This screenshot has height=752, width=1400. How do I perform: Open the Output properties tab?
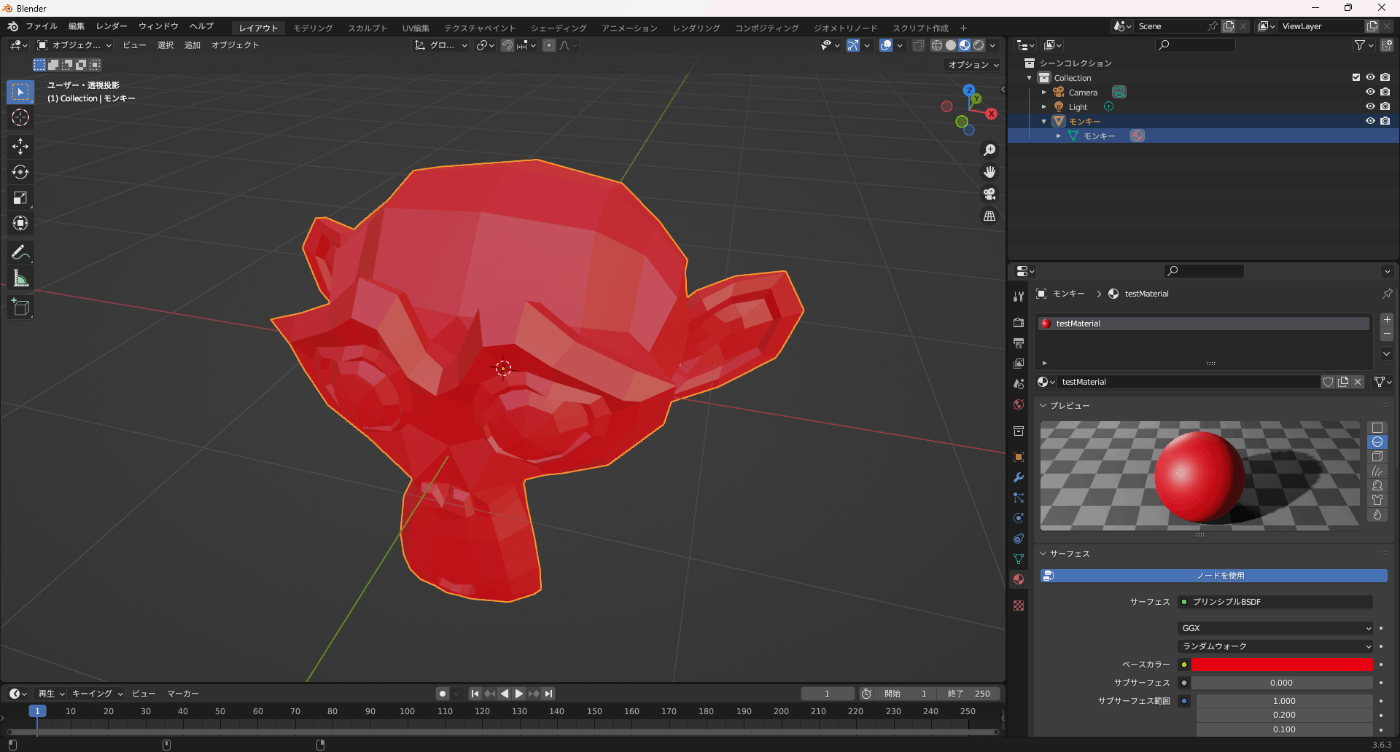click(1018, 343)
